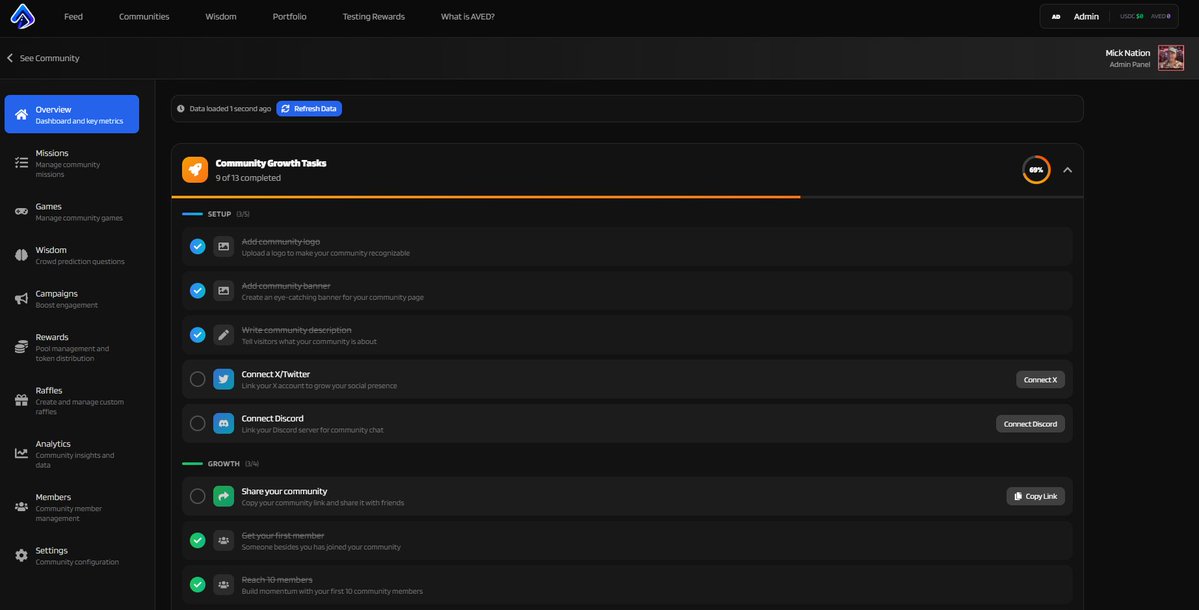Click the Refresh Data button

[x=308, y=106]
